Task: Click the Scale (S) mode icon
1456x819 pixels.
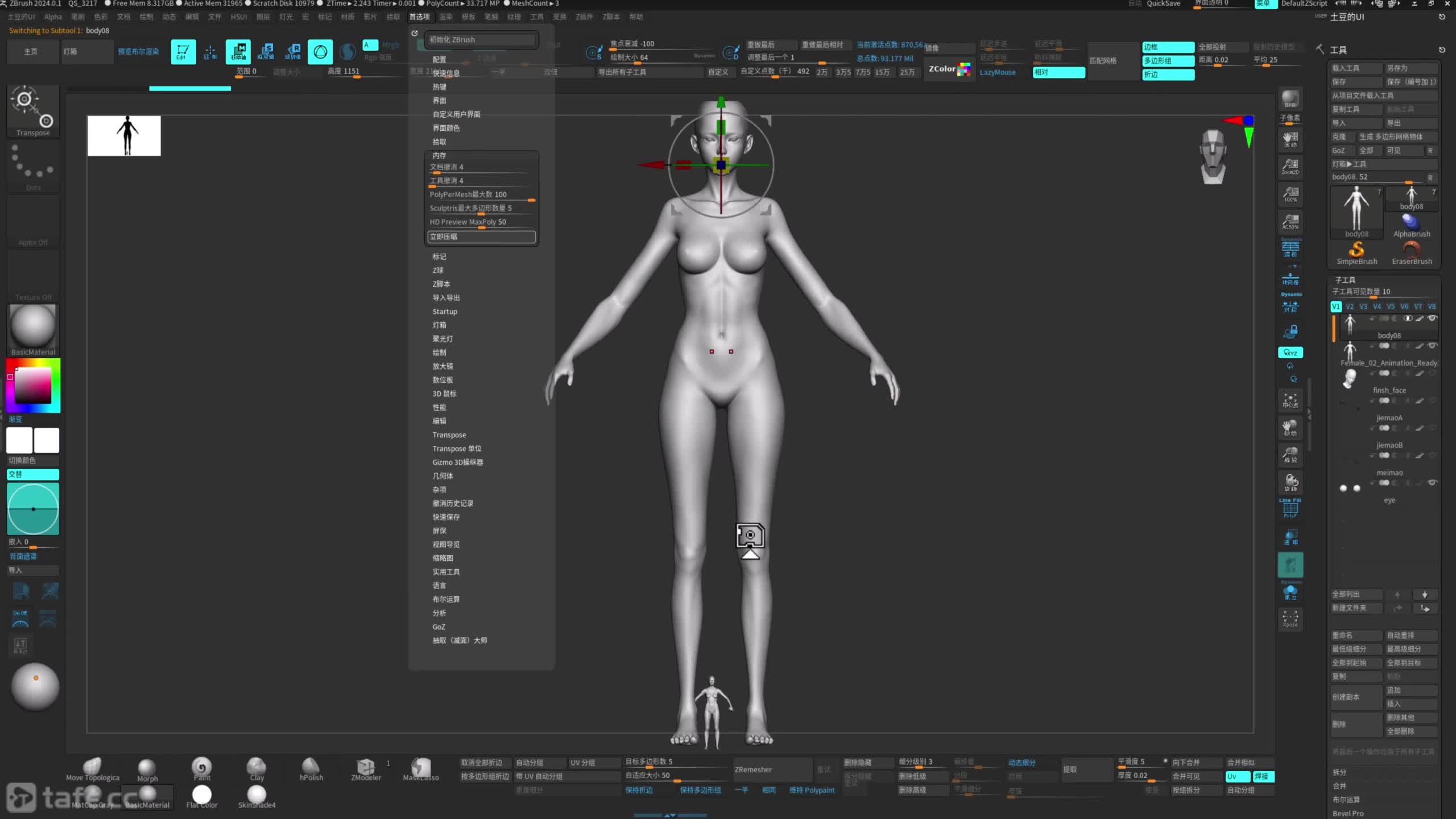Action: tap(266, 52)
